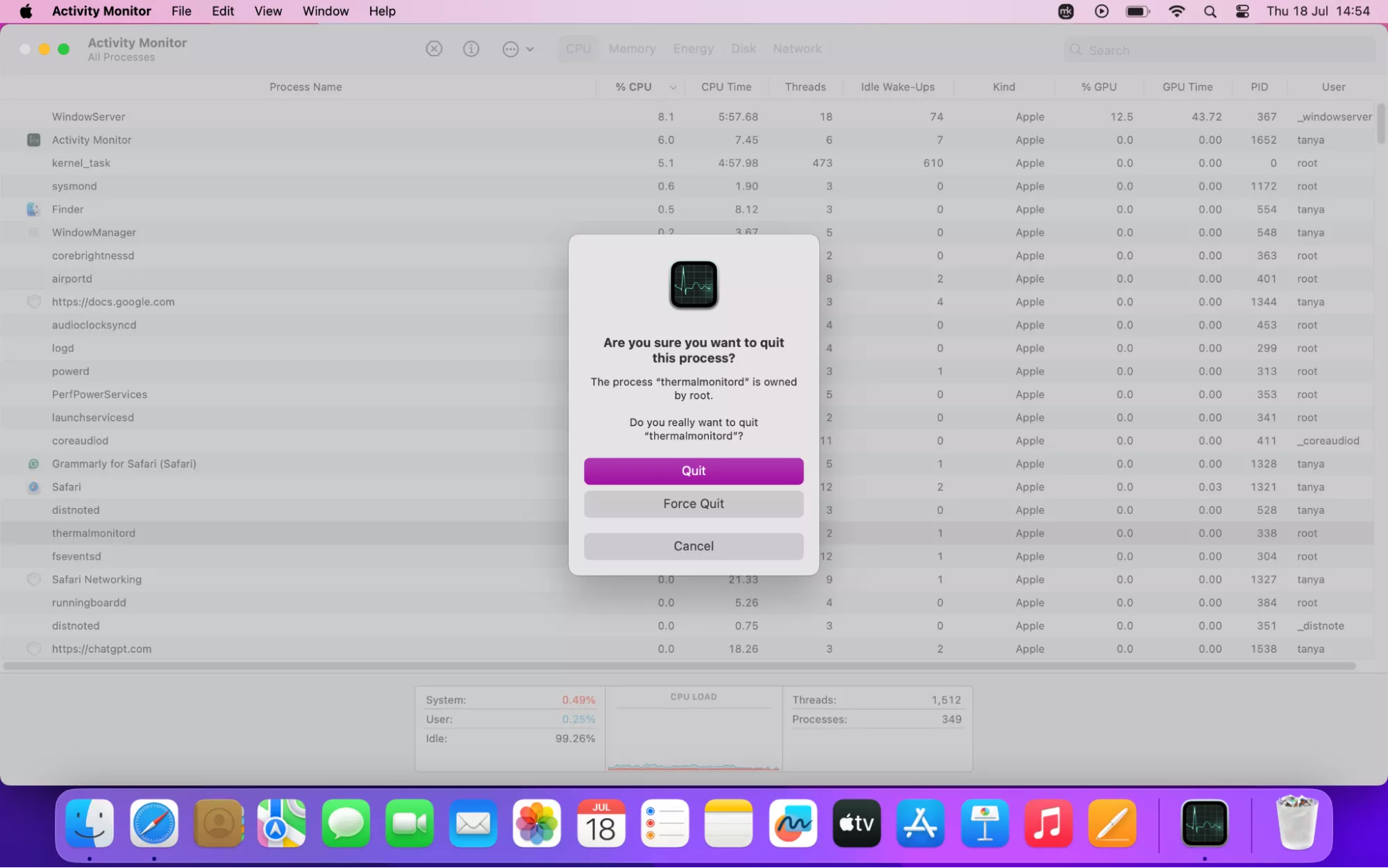
Task: Click the Control Center icon in menu bar
Action: coord(1241,11)
